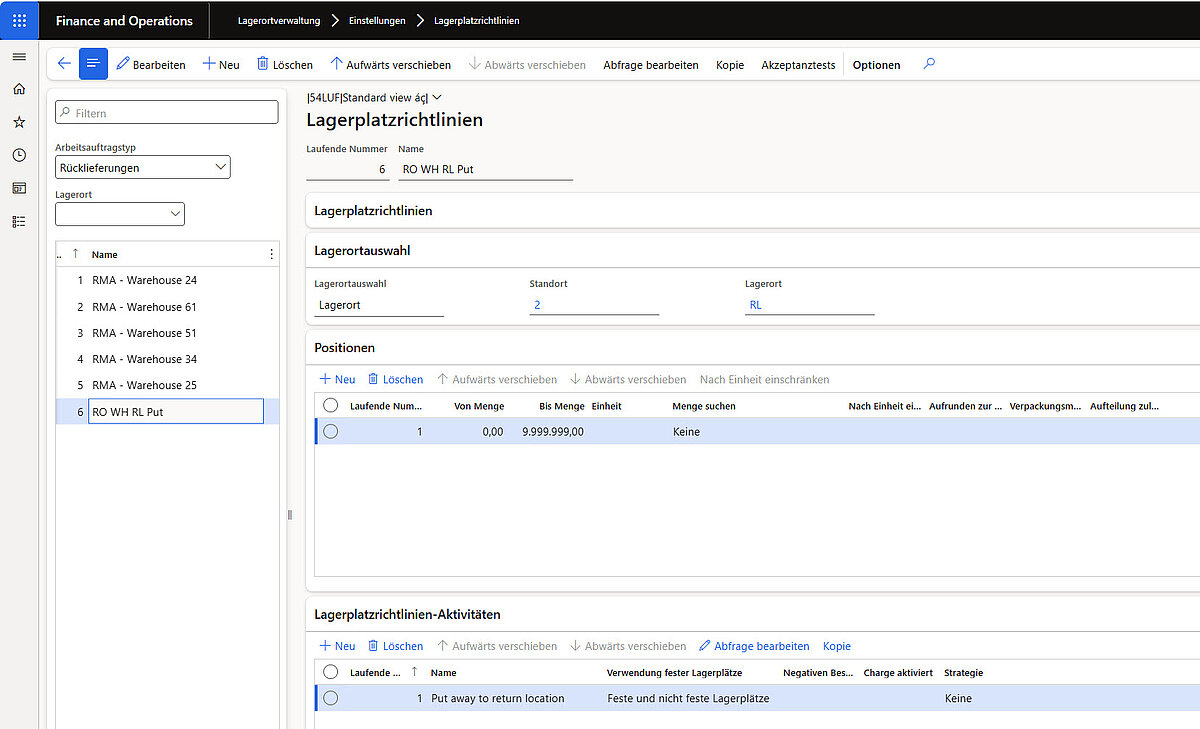Open column options via three-dot icon in Name header

click(270, 254)
